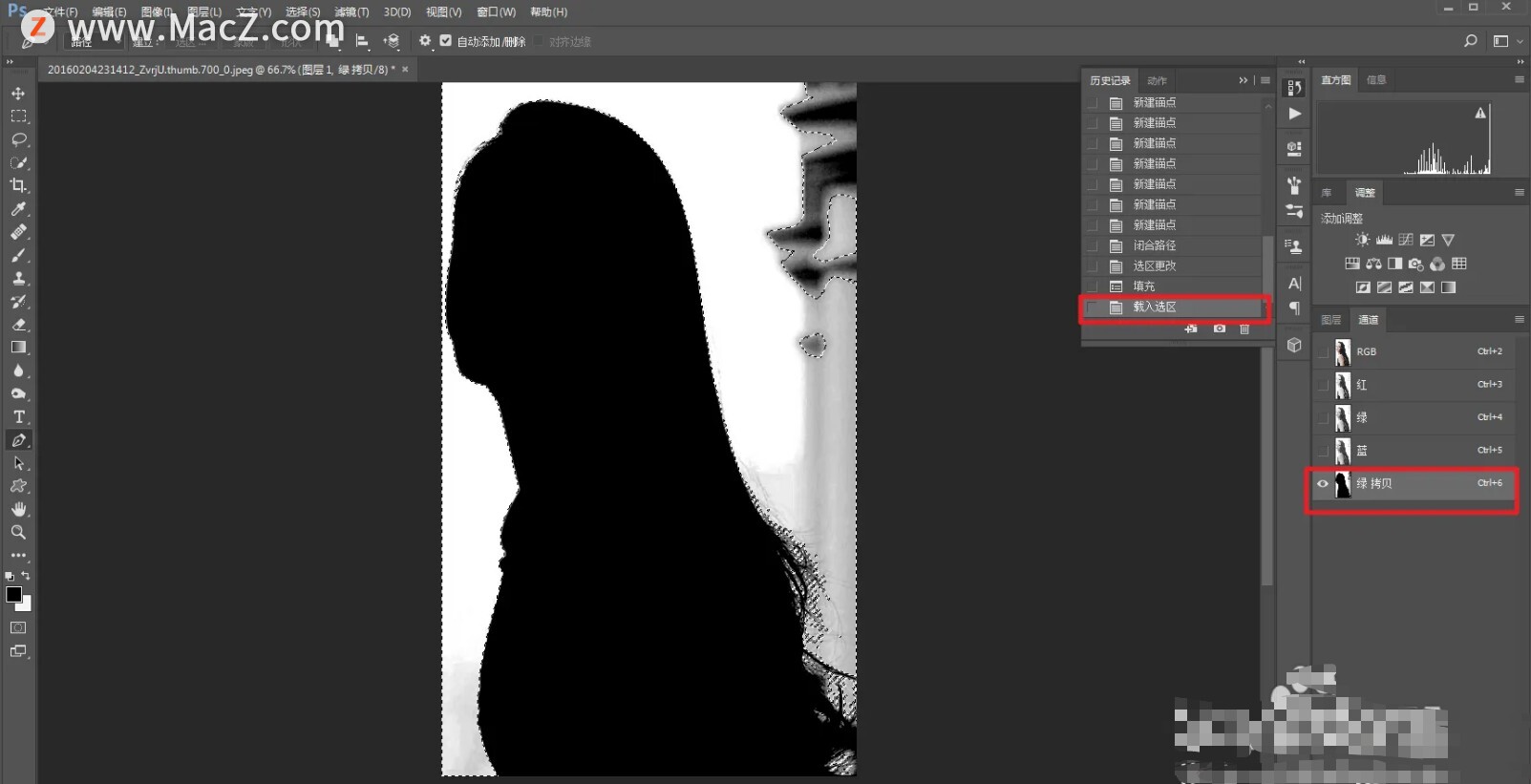Select the Quick Selection tool
The image size is (1531, 784).
(x=18, y=162)
